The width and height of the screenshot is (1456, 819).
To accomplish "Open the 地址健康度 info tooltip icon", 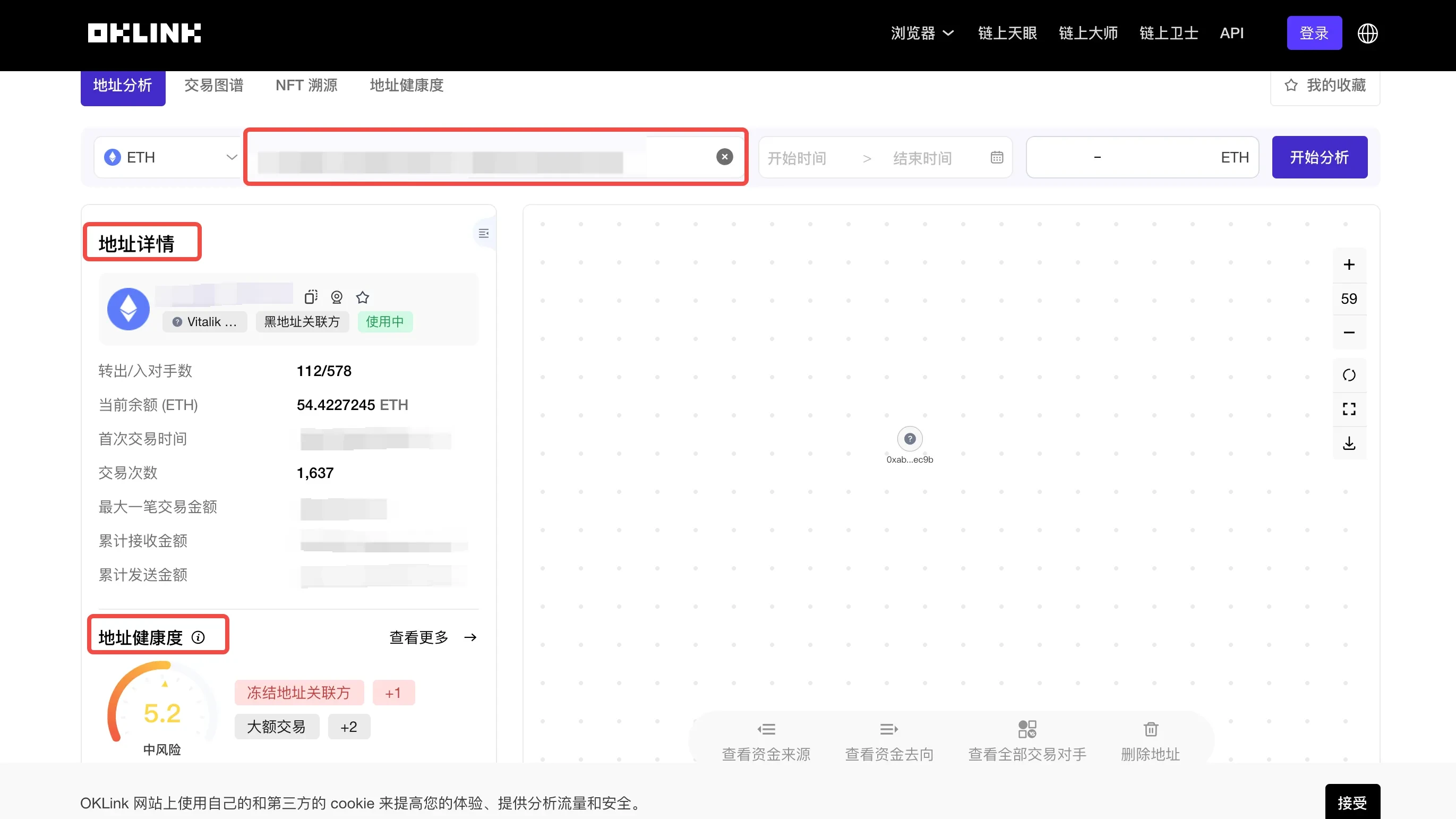I will pyautogui.click(x=199, y=637).
